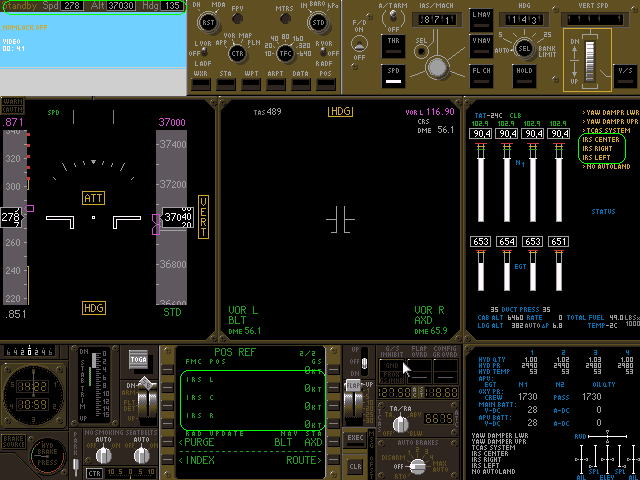Click the rudder trim CTR button

[x=94, y=473]
